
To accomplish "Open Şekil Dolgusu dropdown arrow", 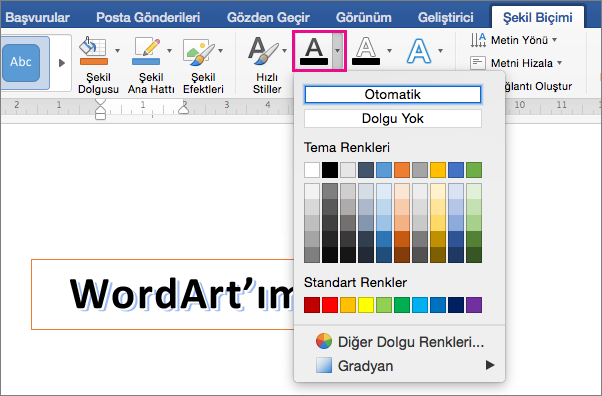I will pos(117,50).
